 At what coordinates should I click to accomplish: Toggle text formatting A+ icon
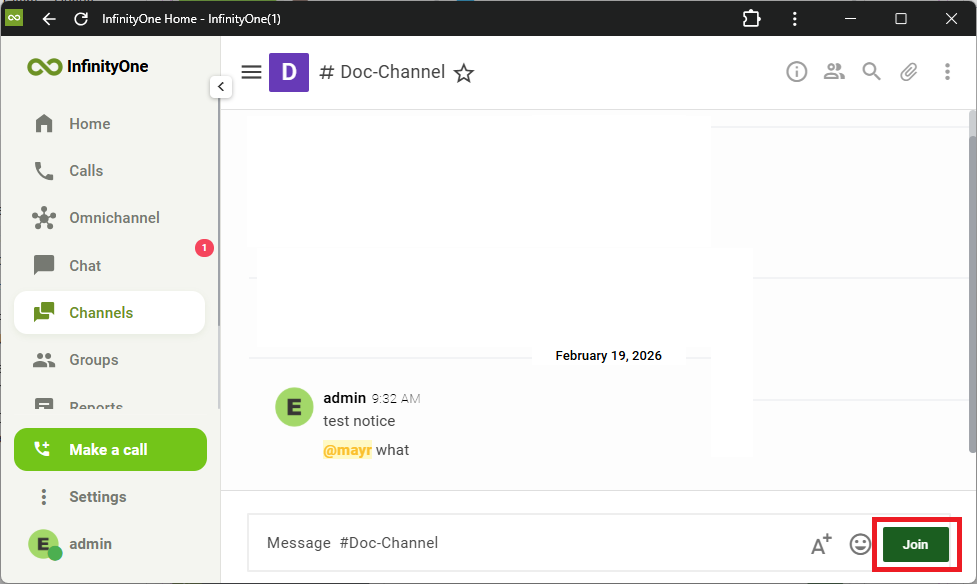[x=821, y=544]
